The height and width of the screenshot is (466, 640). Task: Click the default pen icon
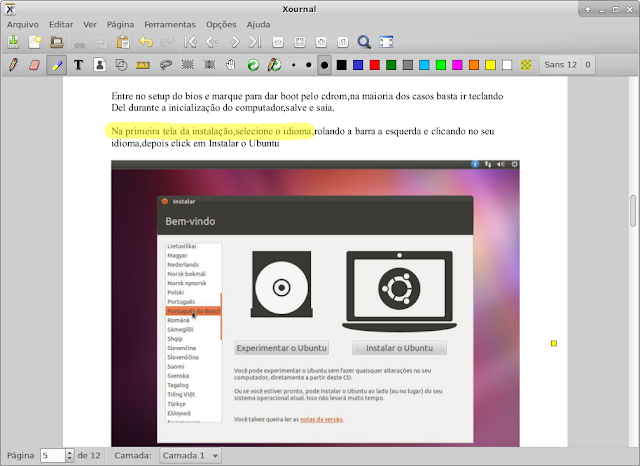pyautogui.click(x=275, y=65)
